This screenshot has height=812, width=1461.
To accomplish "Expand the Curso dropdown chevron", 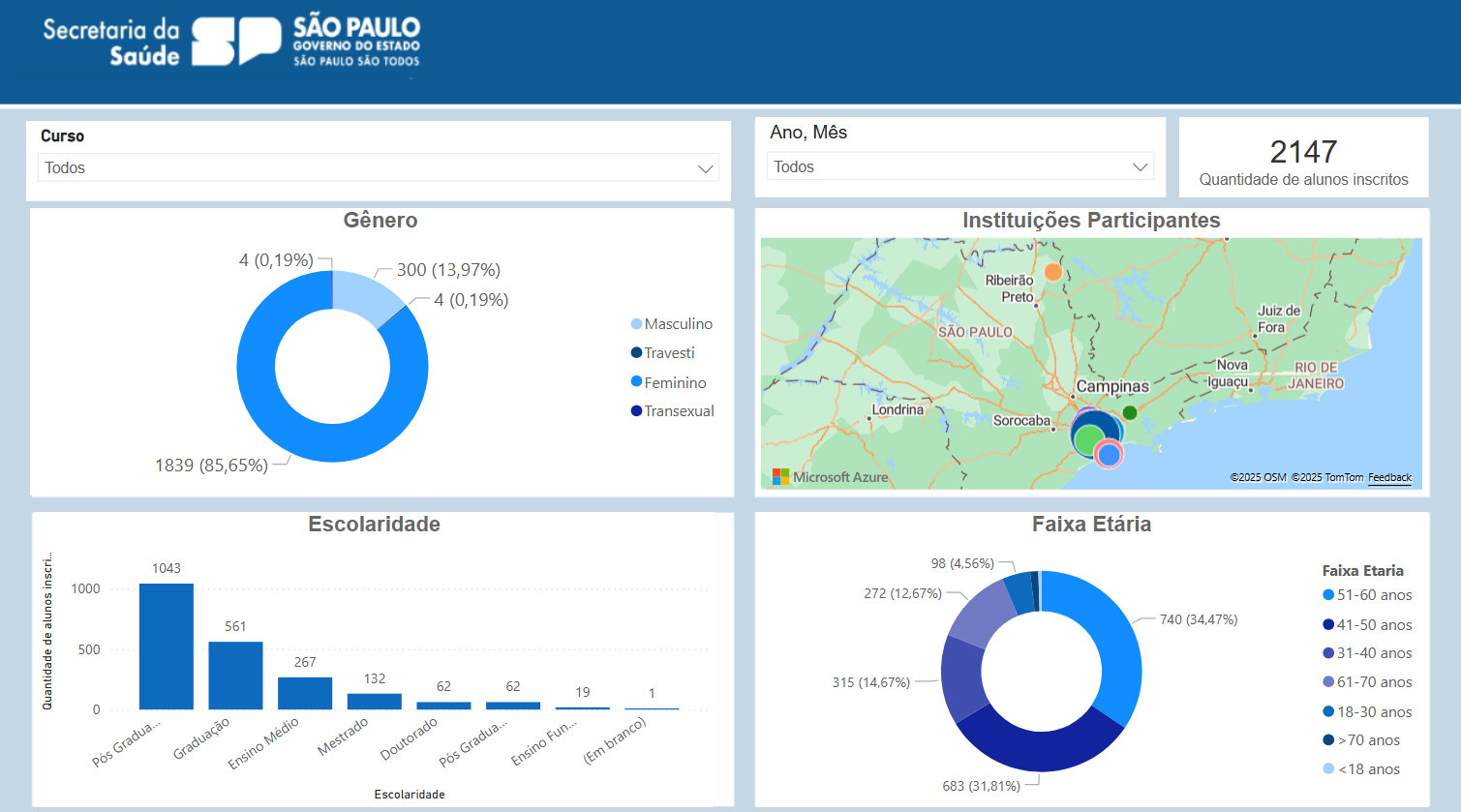I will 705,168.
